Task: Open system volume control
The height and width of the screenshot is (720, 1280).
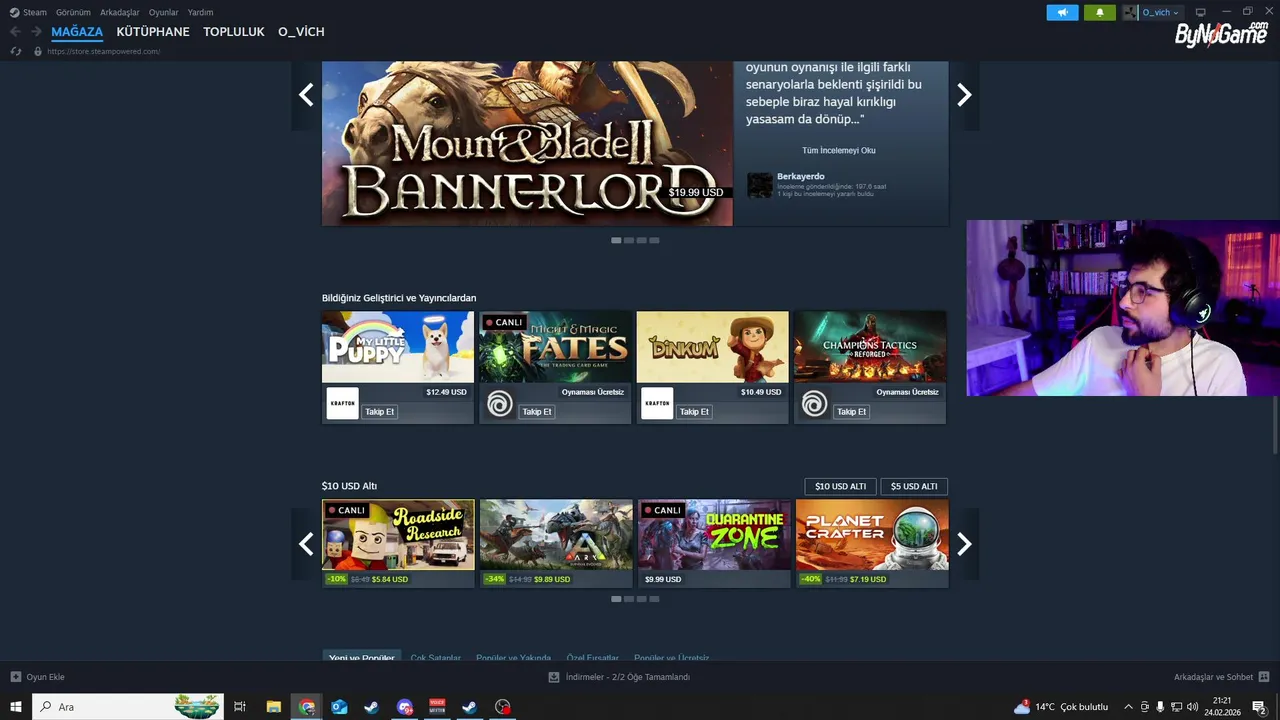Action: pyautogui.click(x=1192, y=707)
